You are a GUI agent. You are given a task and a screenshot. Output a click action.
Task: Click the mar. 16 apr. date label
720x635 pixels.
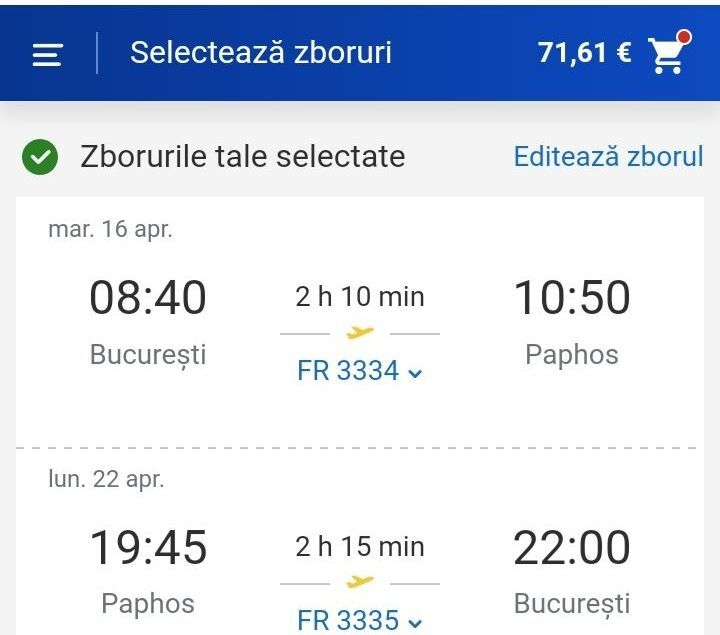[x=110, y=229]
